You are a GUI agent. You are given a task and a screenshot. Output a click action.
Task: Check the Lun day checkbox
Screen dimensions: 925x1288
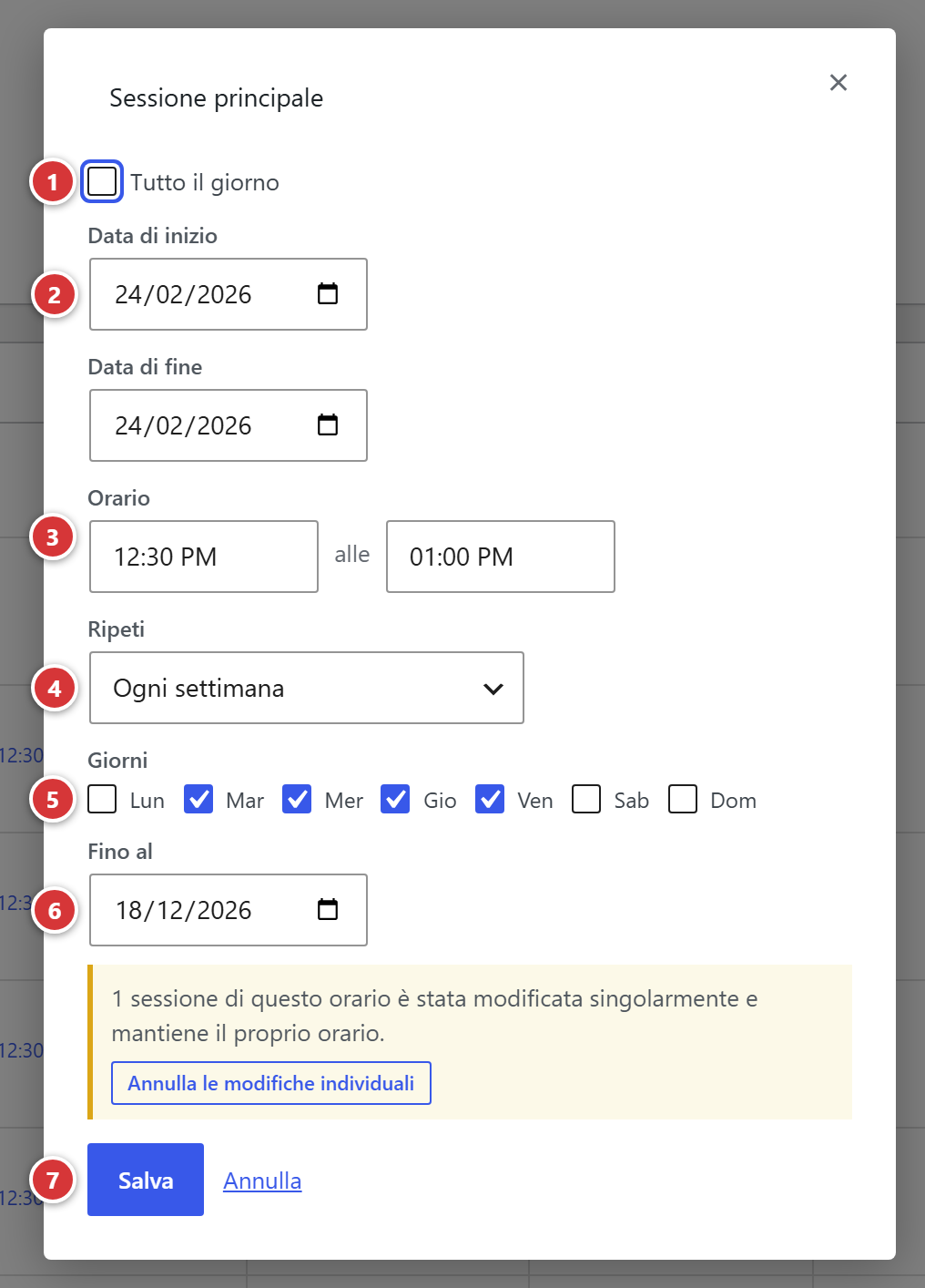[102, 799]
